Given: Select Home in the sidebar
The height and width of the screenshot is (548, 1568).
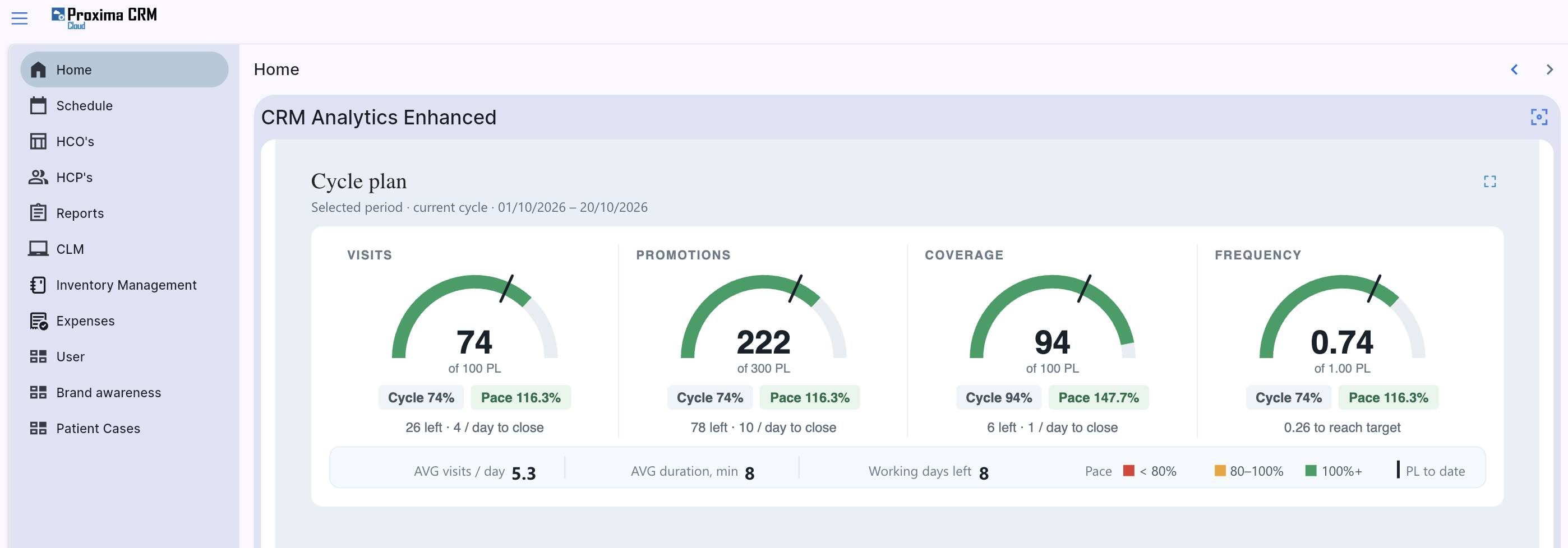Looking at the screenshot, I should point(124,69).
